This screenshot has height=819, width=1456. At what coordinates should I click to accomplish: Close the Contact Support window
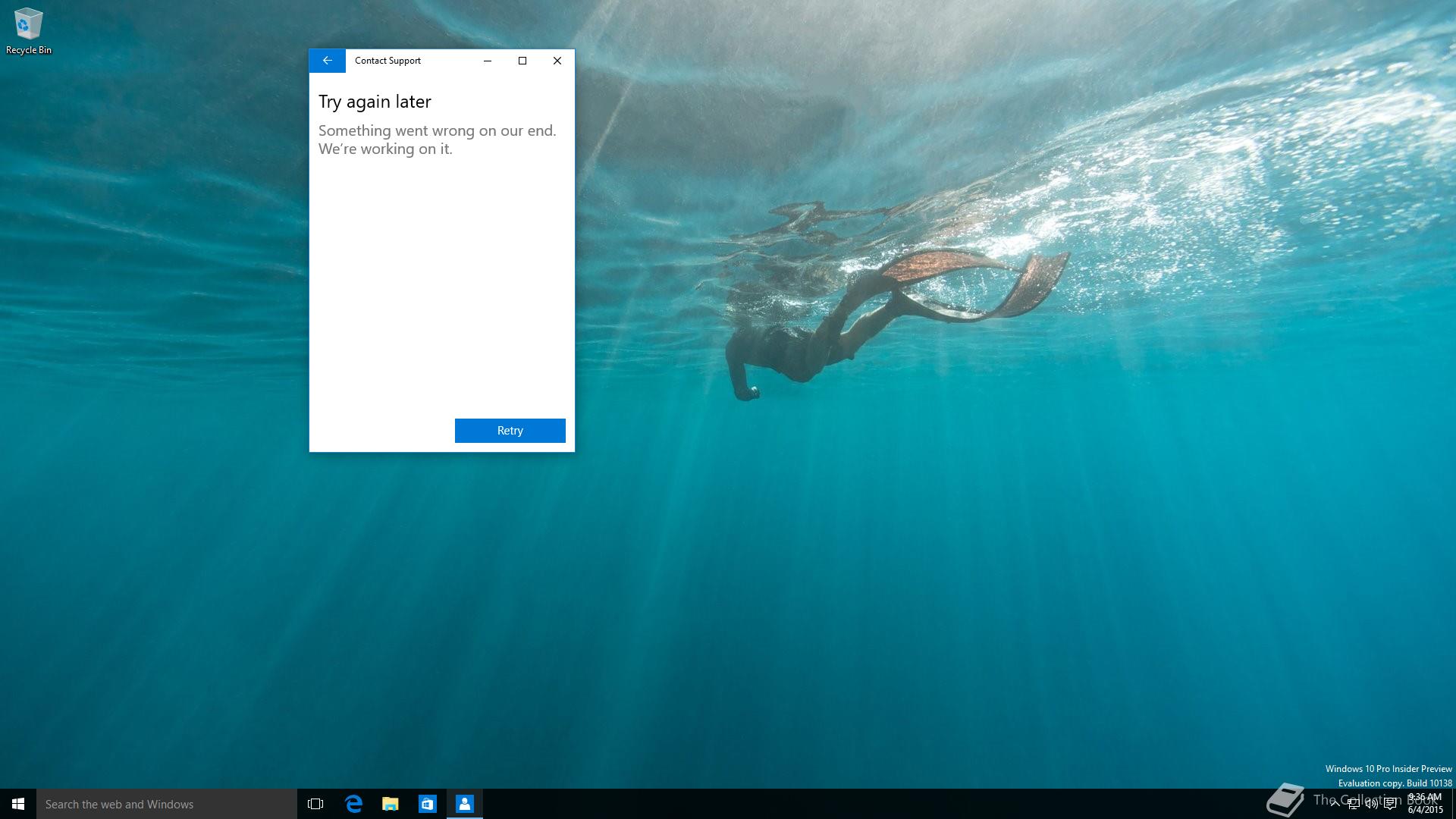point(557,61)
